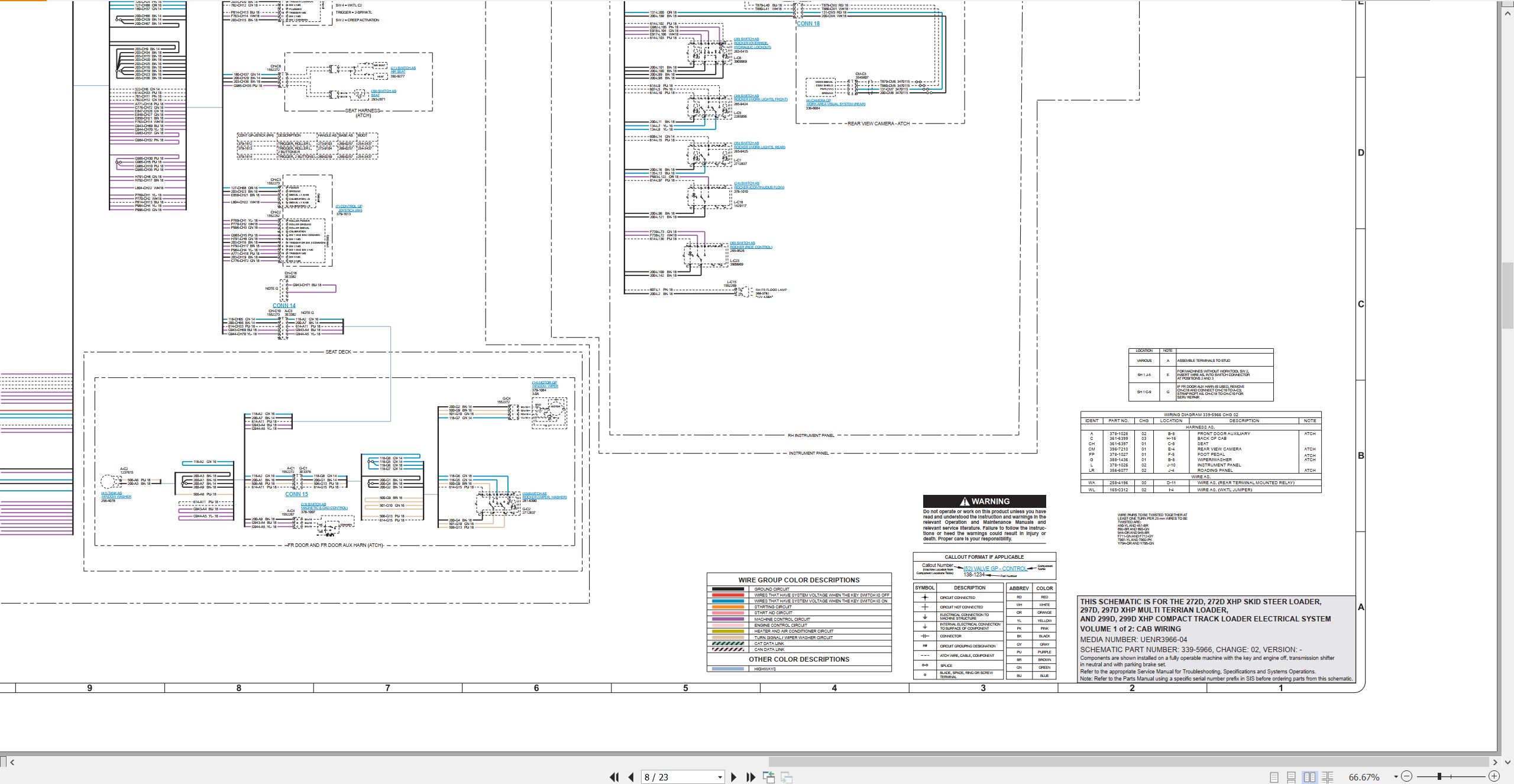The height and width of the screenshot is (784, 1514).
Task: Click the 'WIRE AS. (WKTL JUMPER)' table row
Action: click(1201, 490)
